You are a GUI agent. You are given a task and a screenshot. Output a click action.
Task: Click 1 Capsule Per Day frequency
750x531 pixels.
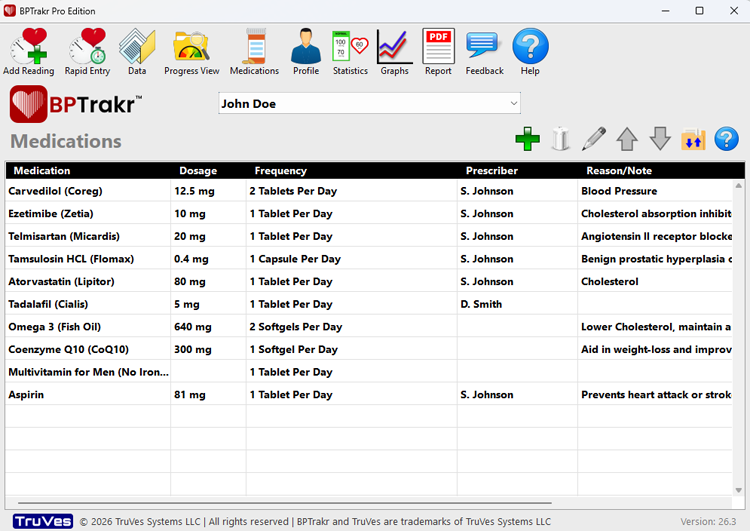[352, 259]
